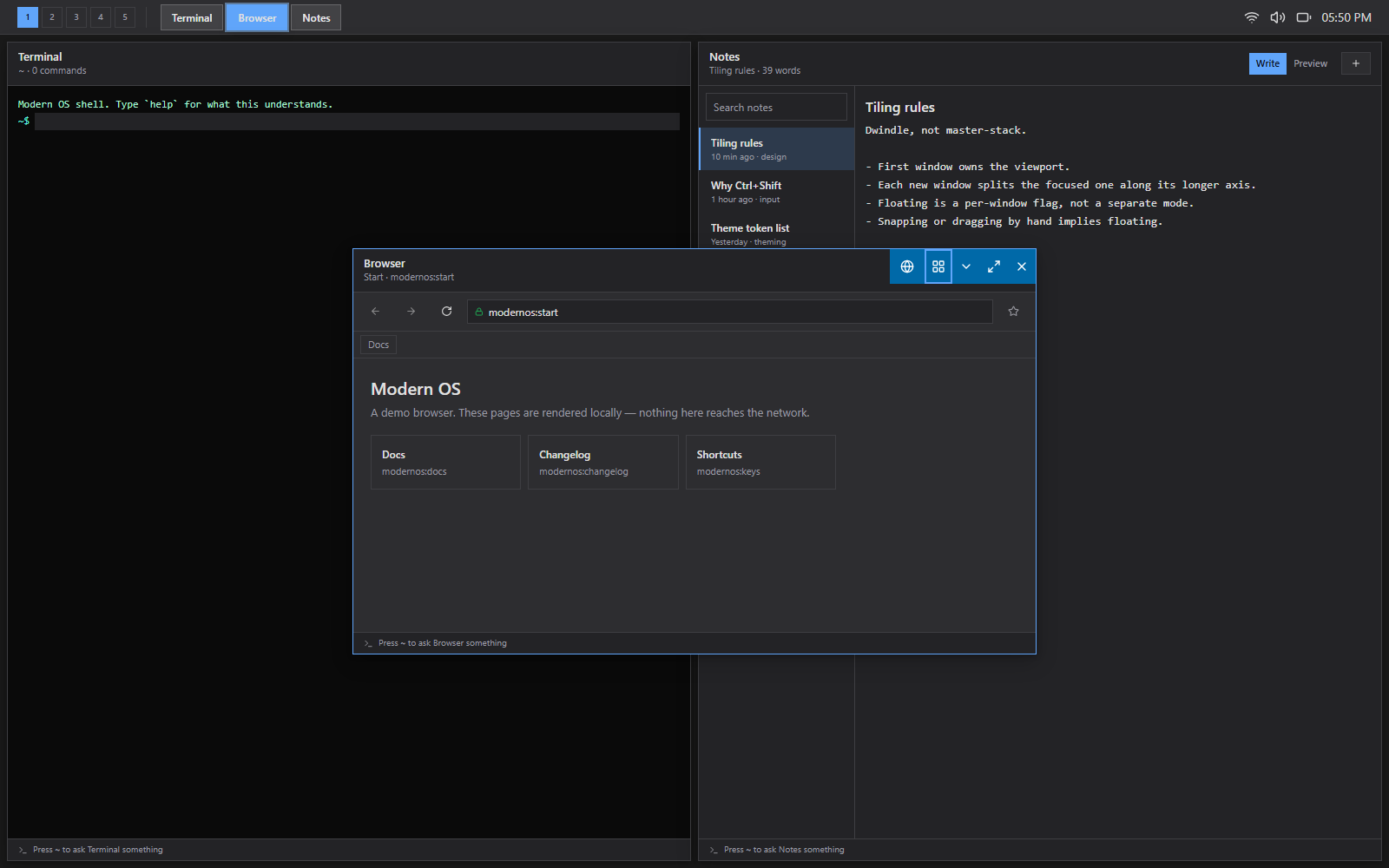Focus Terminal from the top bar

click(x=192, y=17)
